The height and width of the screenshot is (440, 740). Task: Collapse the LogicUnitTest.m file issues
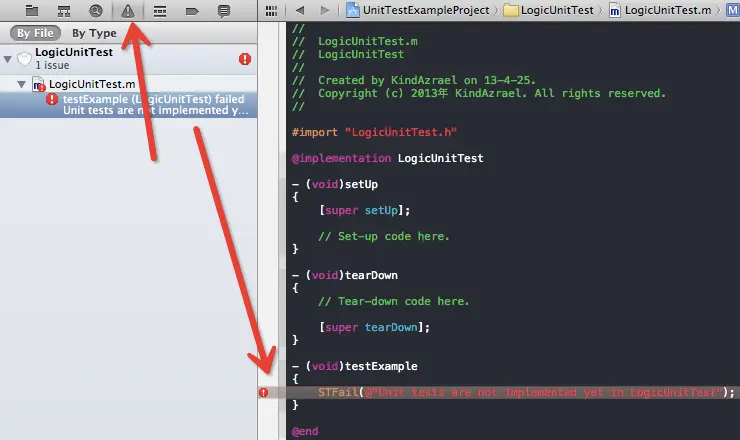[22, 85]
